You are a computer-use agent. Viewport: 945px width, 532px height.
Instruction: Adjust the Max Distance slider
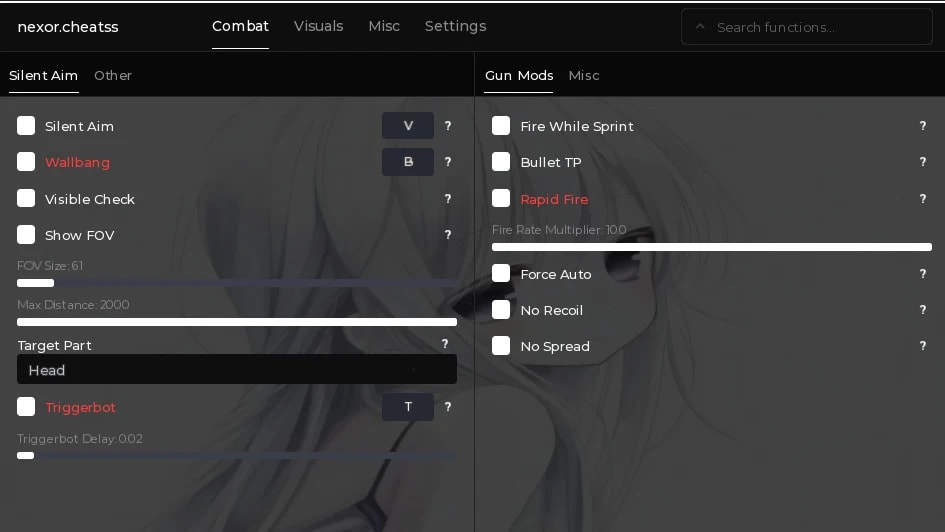(x=237, y=322)
